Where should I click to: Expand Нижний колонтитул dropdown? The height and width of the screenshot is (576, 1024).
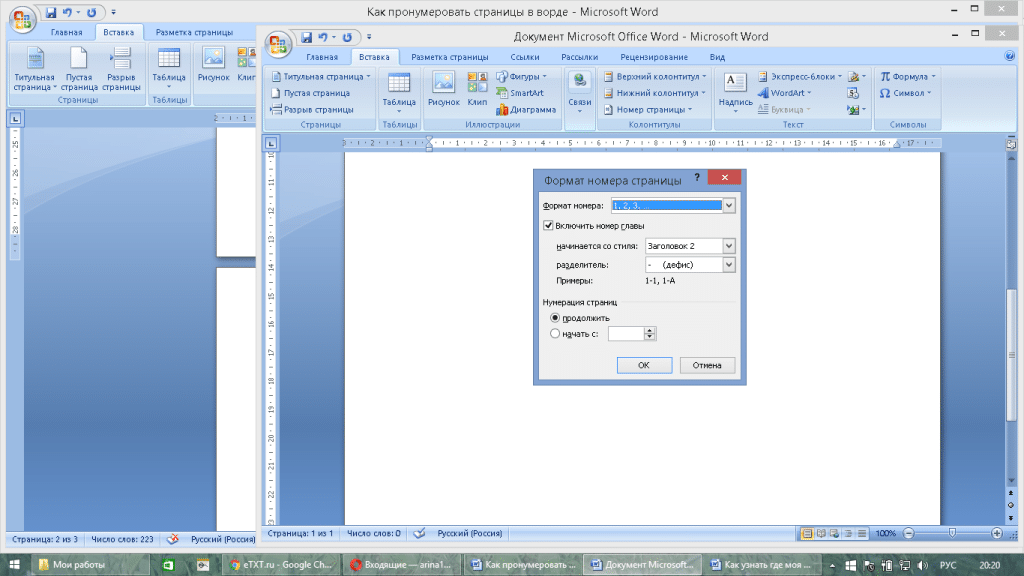[x=703, y=93]
